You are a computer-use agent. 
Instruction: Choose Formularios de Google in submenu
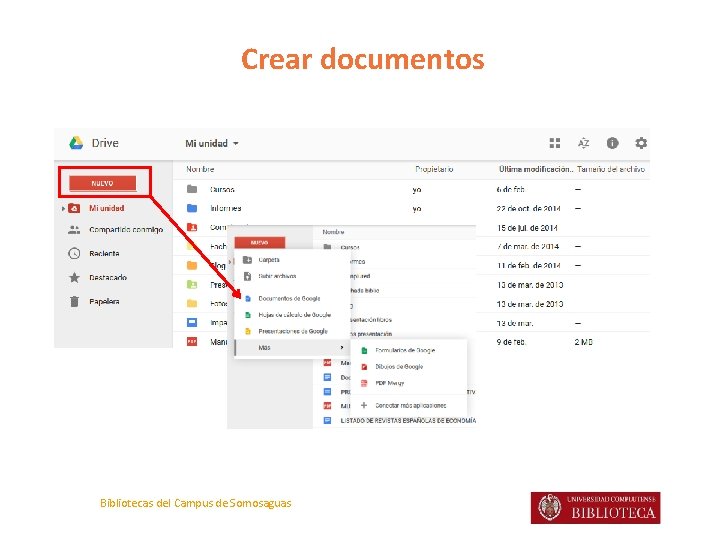[409, 350]
